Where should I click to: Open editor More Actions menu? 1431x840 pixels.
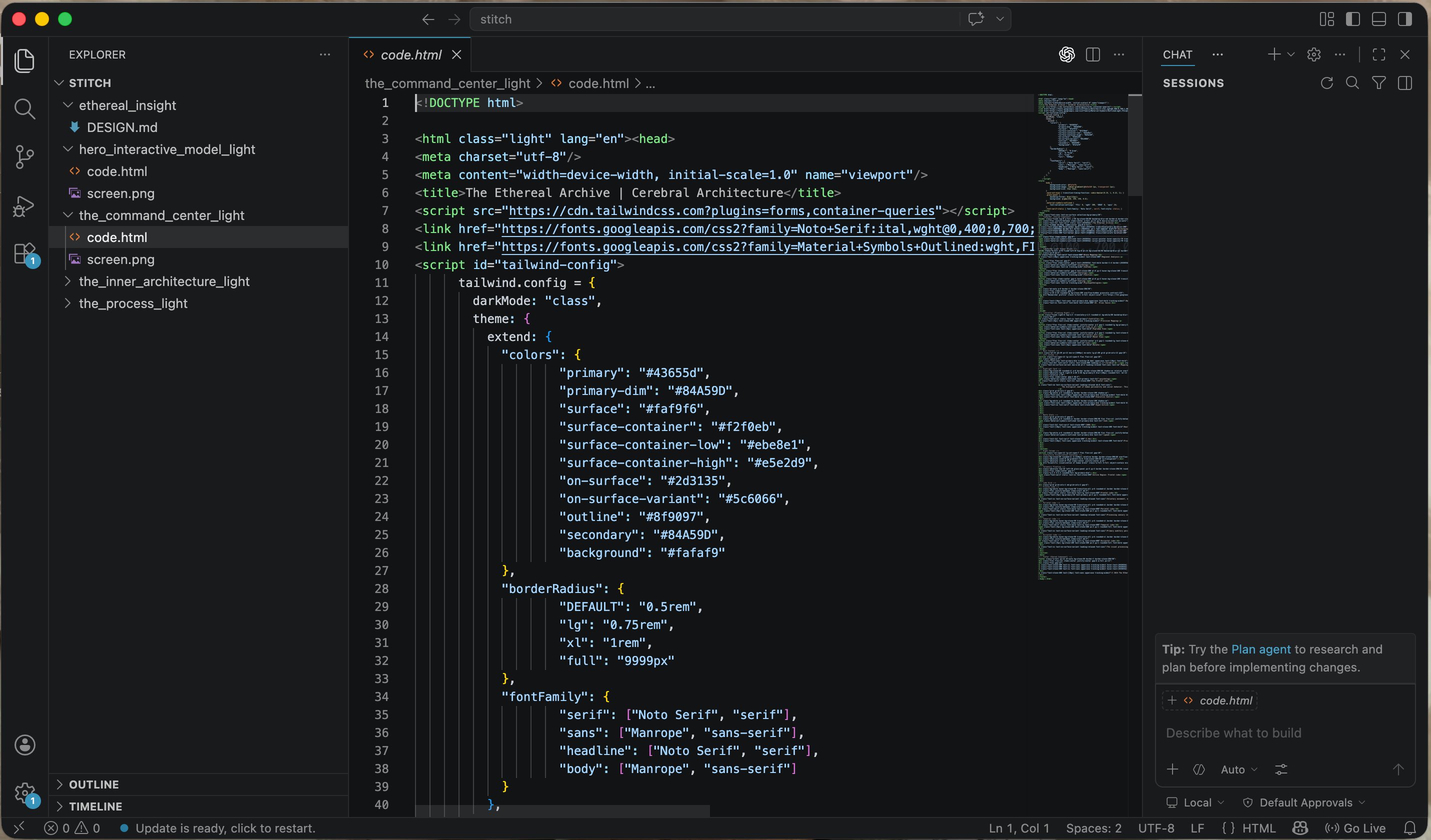[x=1119, y=54]
